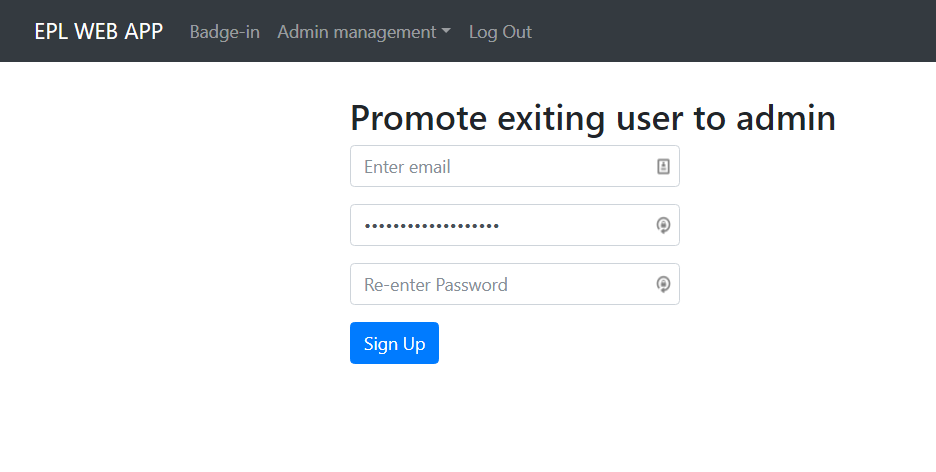Click the contact card autofill icon in email field
The height and width of the screenshot is (472, 936).
click(x=663, y=166)
